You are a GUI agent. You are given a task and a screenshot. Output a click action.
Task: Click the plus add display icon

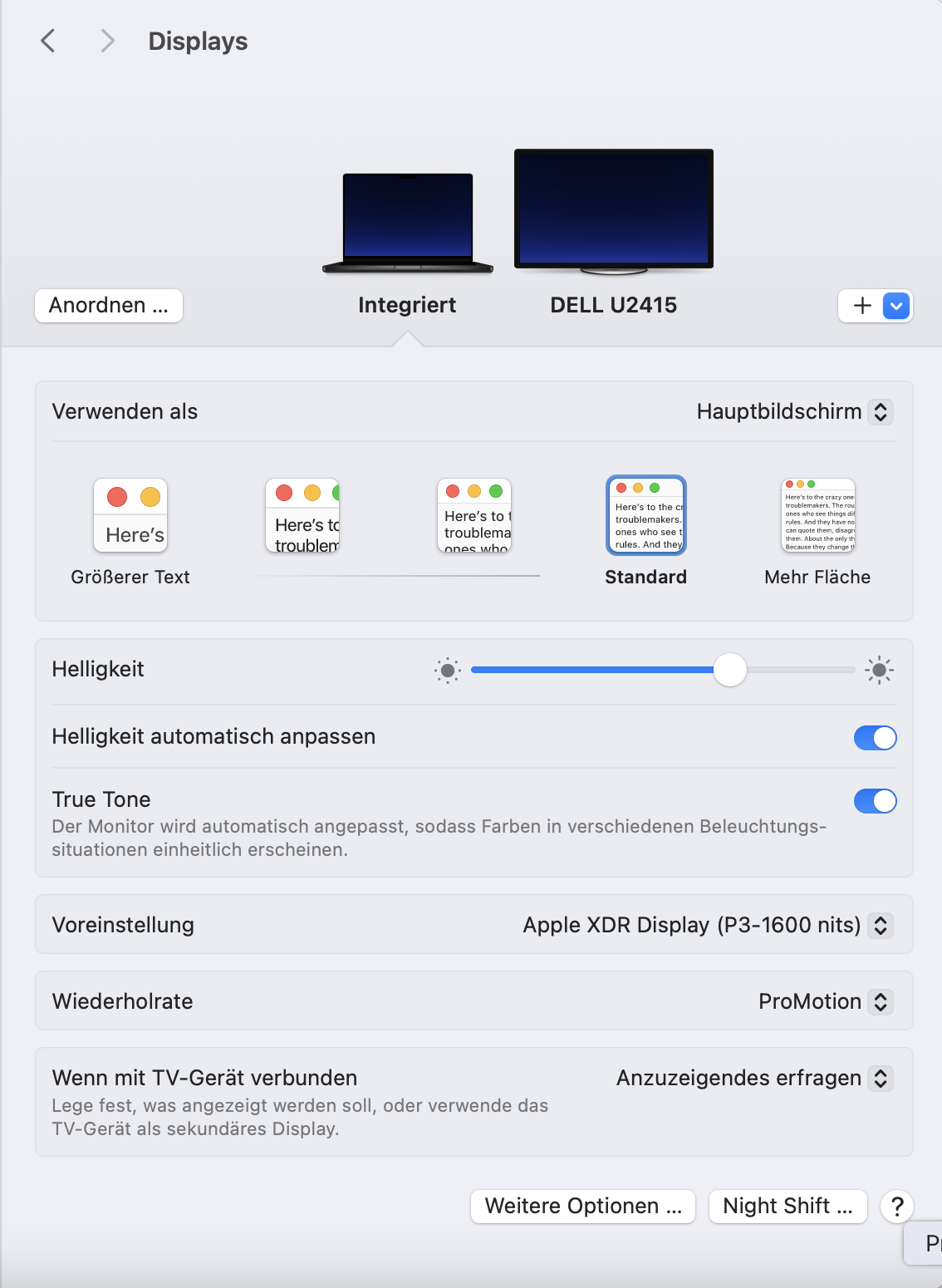pos(862,306)
